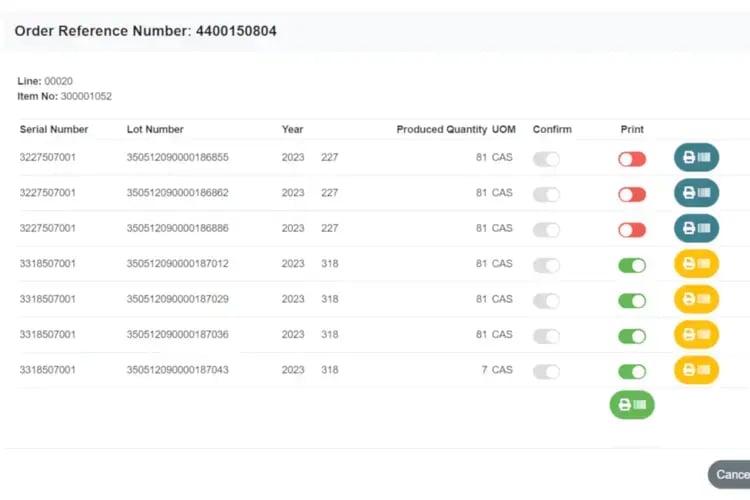Click yellow print barcode button for lot 350512090000187012
750x500 pixels.
696,264
